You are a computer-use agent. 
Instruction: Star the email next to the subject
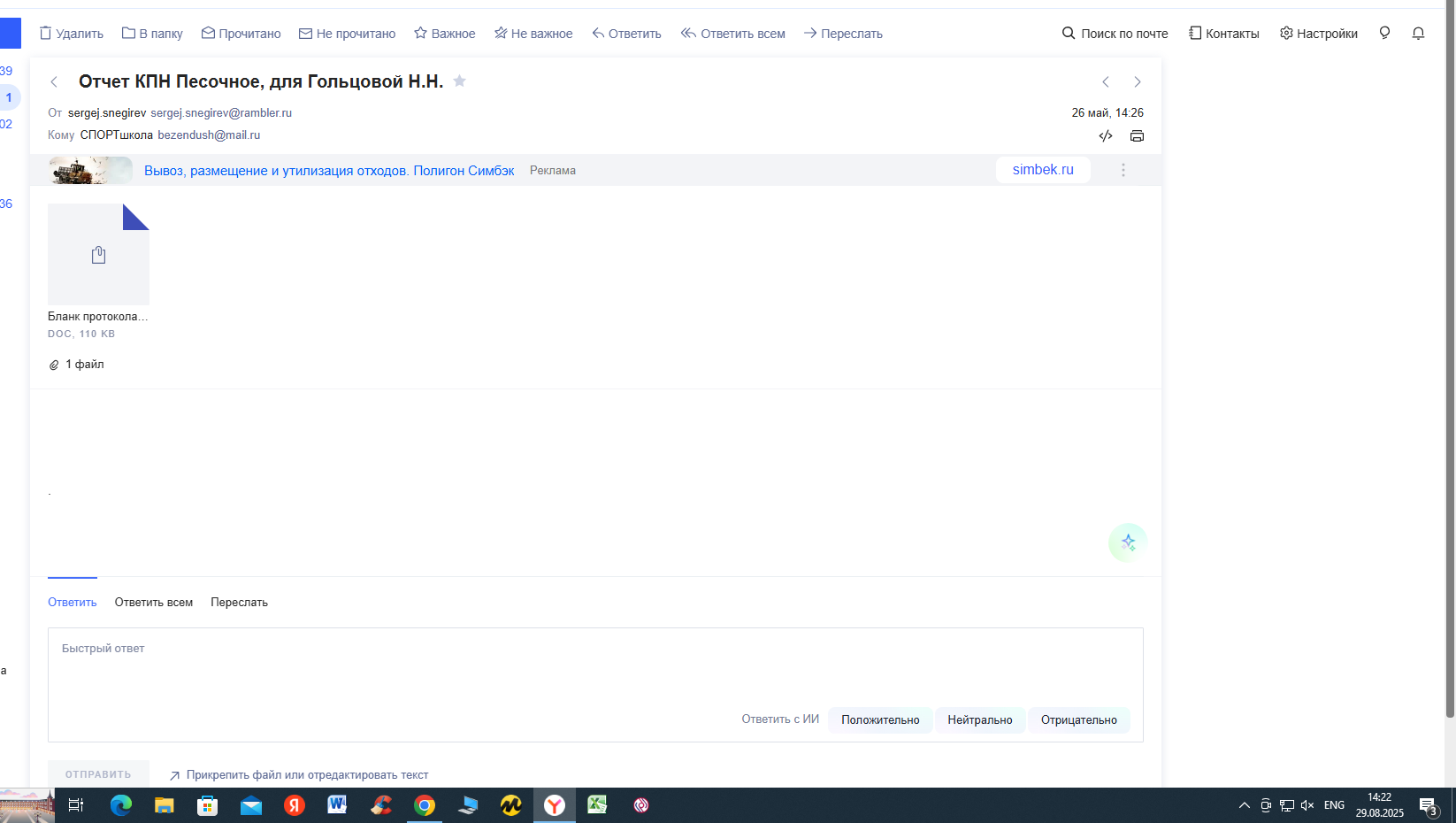tap(459, 81)
